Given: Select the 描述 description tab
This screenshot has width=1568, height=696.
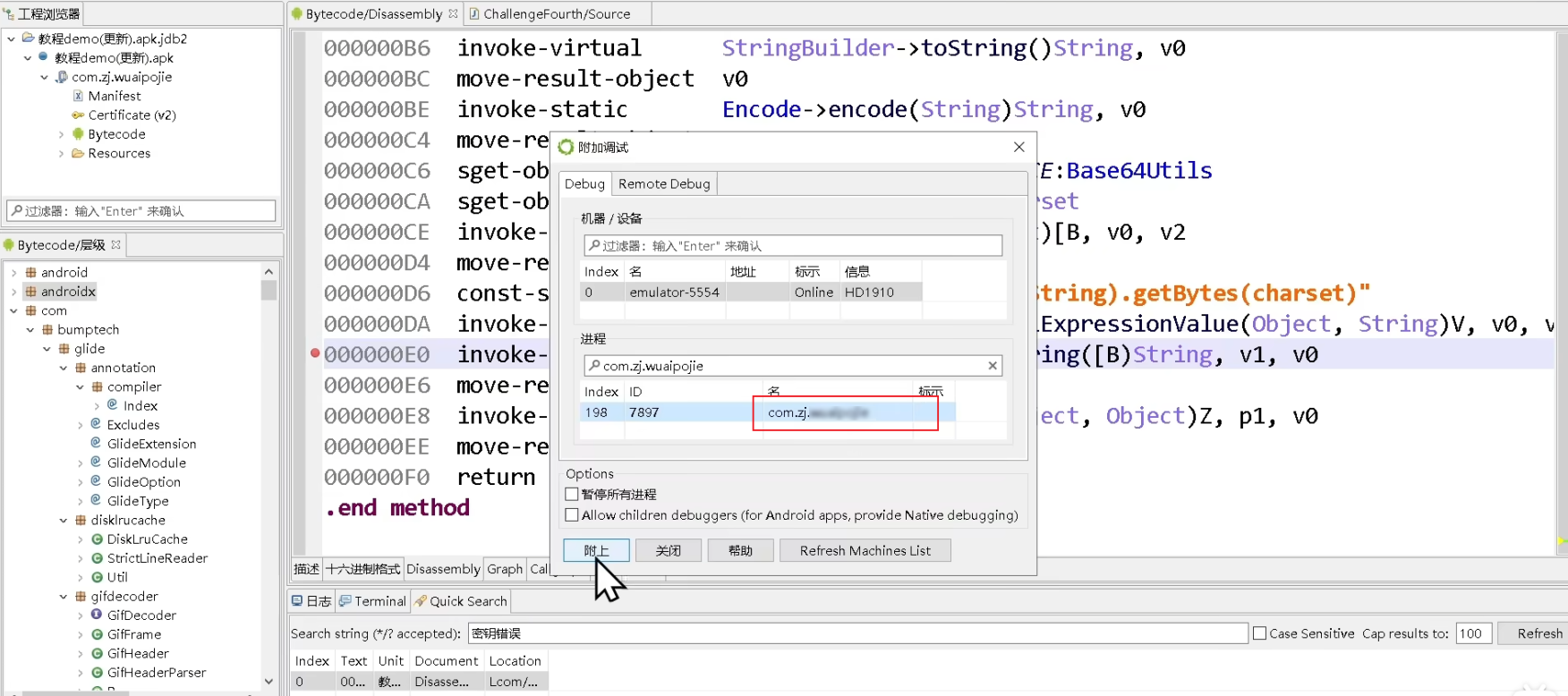Looking at the screenshot, I should click(x=307, y=569).
